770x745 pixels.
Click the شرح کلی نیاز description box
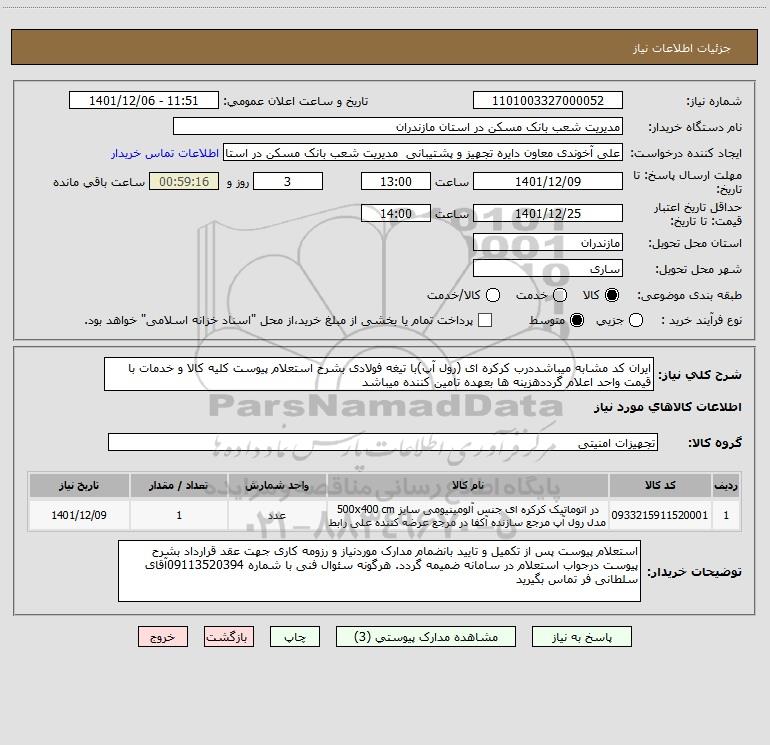point(379,374)
